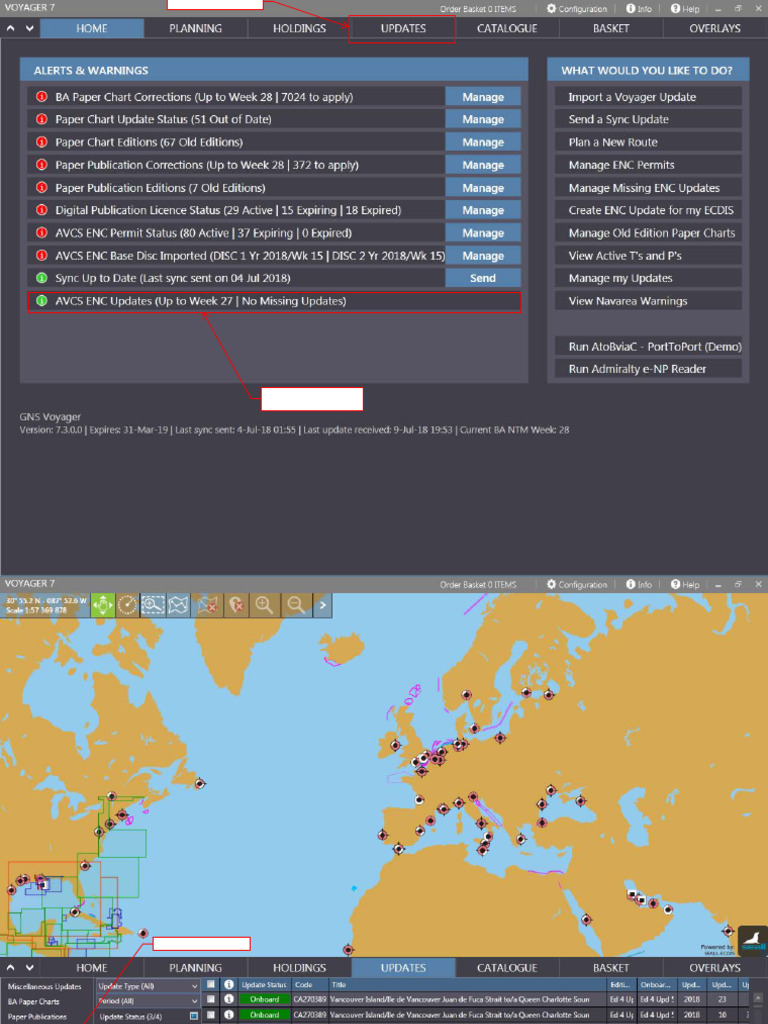
Task: Remove pins with red-cross marker tool
Action: click(x=236, y=605)
